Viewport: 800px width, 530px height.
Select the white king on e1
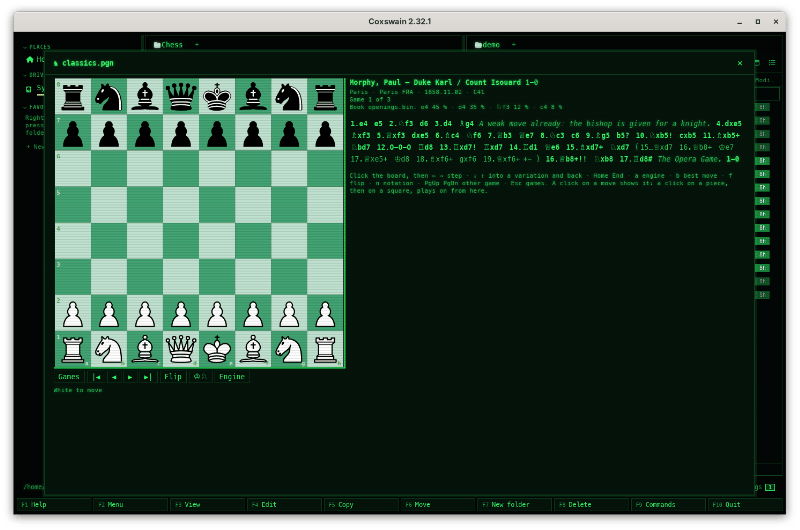point(217,349)
